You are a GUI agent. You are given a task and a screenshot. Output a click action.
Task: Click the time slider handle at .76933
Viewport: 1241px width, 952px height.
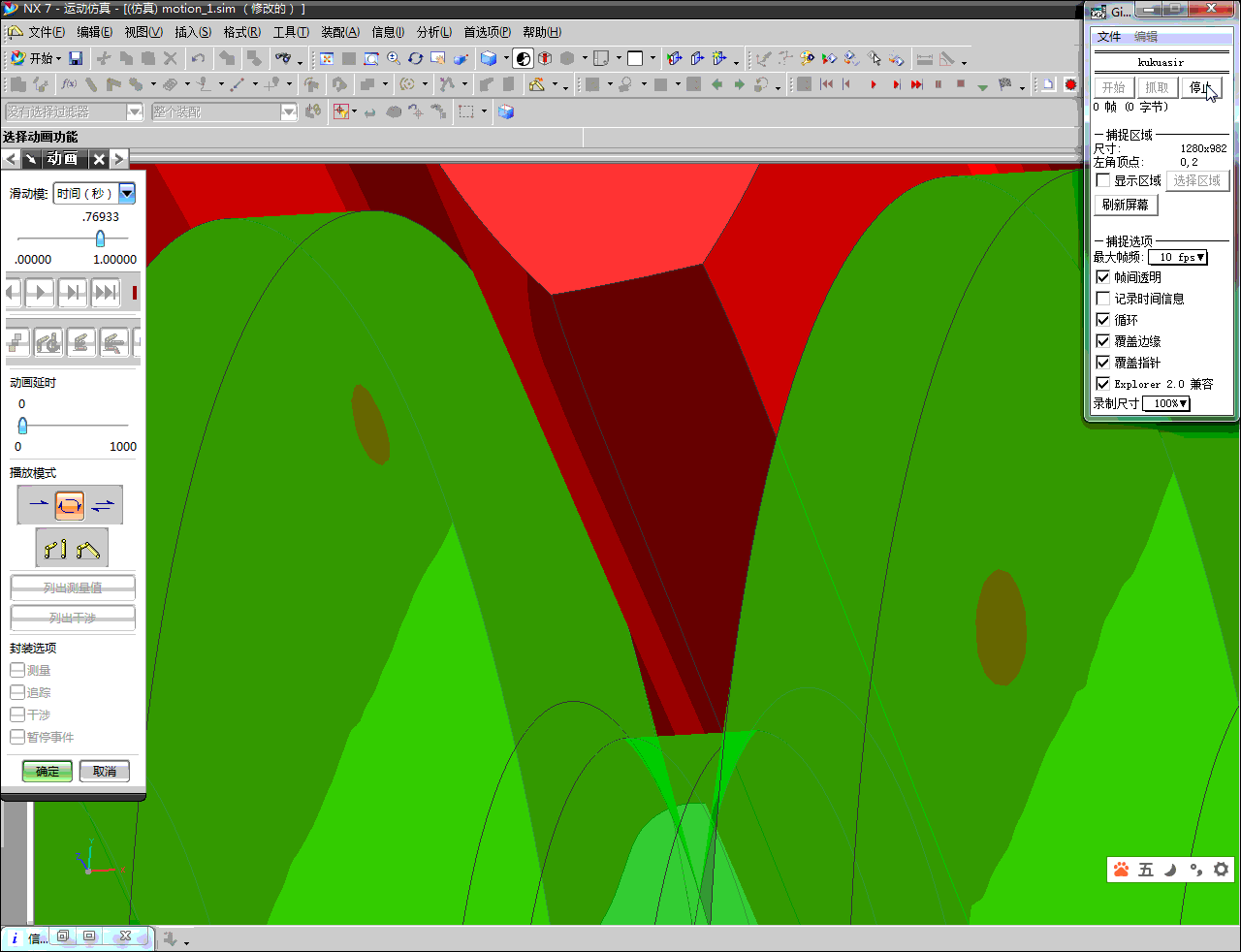point(100,238)
